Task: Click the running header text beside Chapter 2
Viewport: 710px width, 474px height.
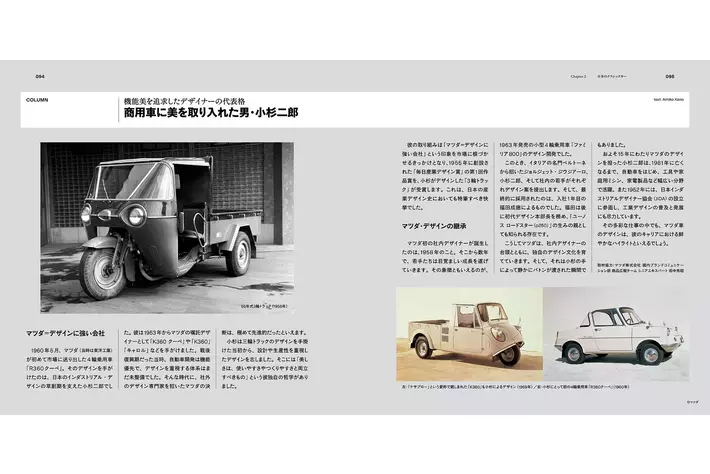Action: click(x=612, y=77)
